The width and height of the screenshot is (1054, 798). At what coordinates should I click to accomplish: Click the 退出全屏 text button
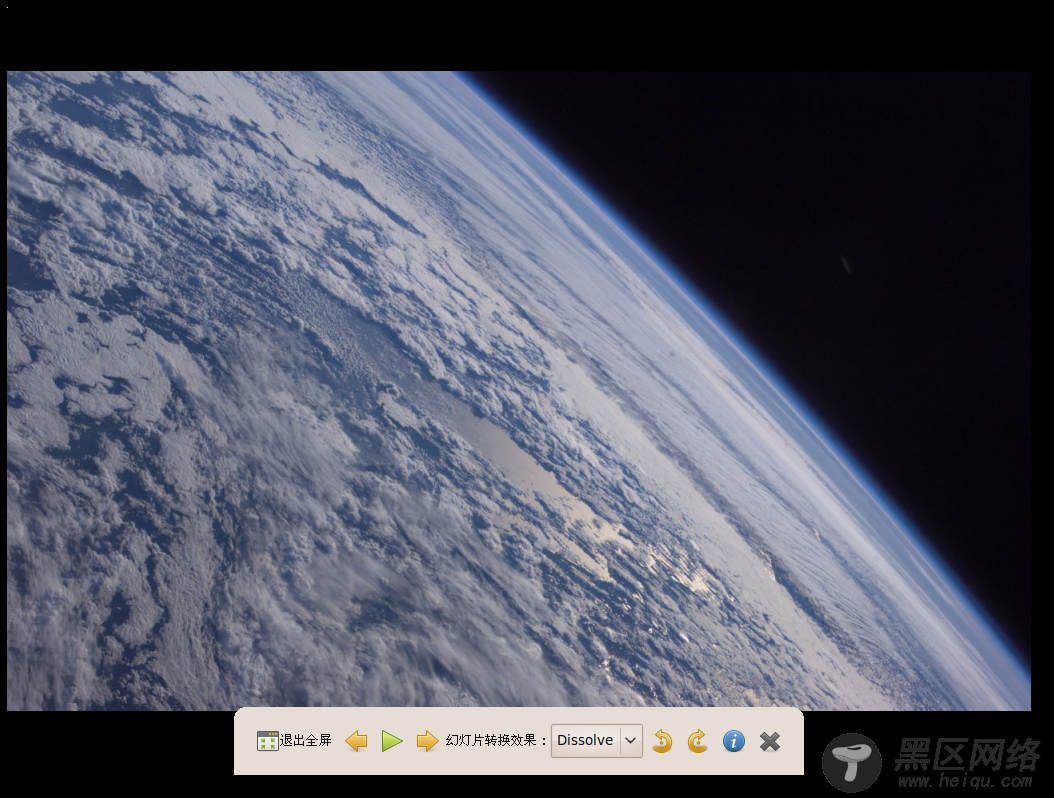pos(306,740)
